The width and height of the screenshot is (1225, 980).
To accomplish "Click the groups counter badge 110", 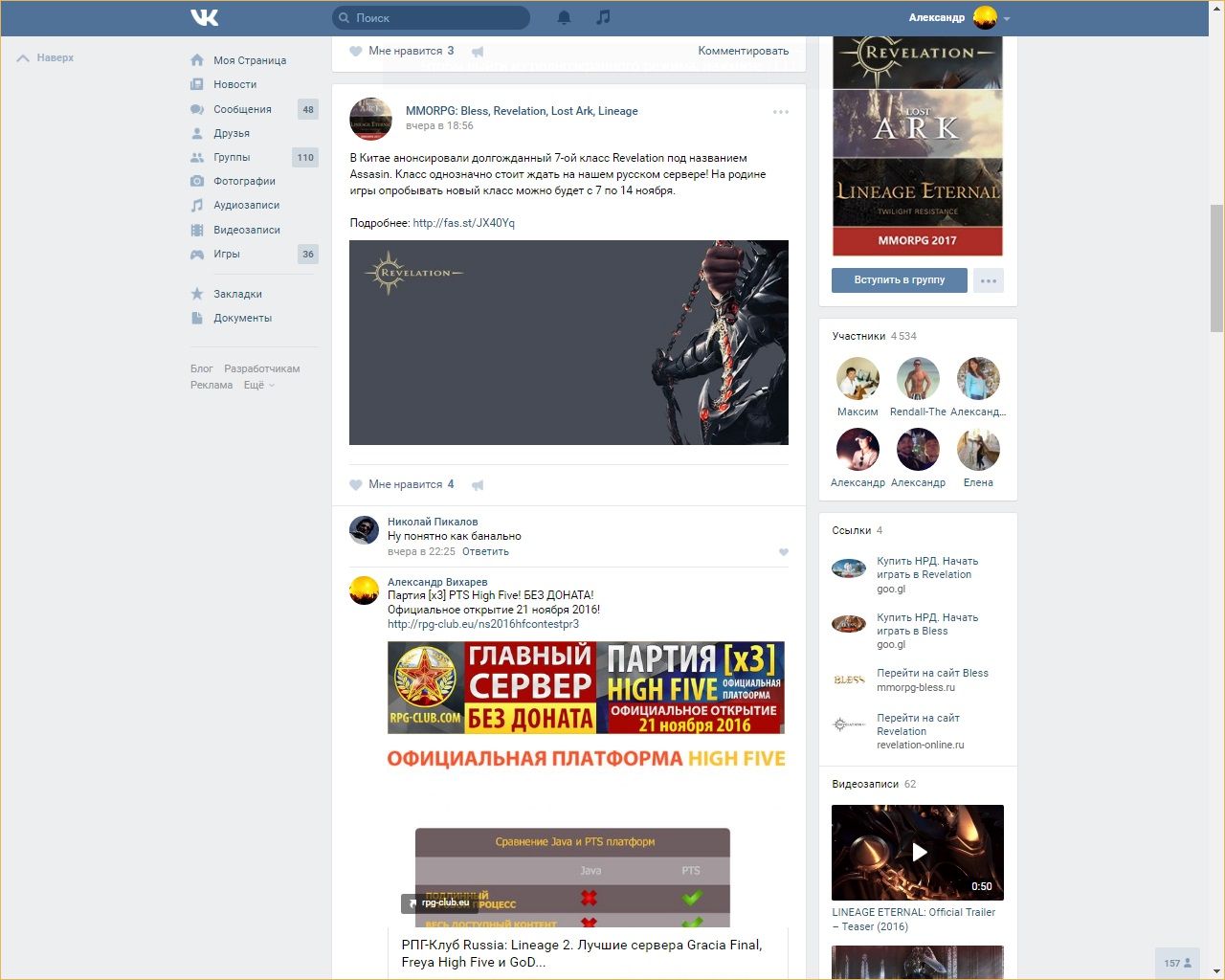I will click(305, 157).
